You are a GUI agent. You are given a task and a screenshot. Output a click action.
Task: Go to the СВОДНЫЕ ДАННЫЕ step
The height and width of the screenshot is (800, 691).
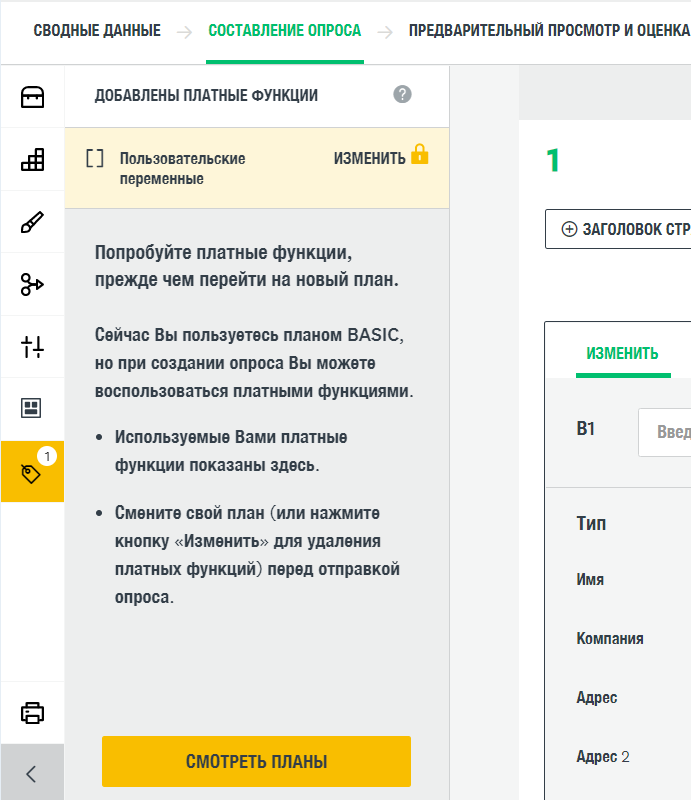[x=97, y=30]
